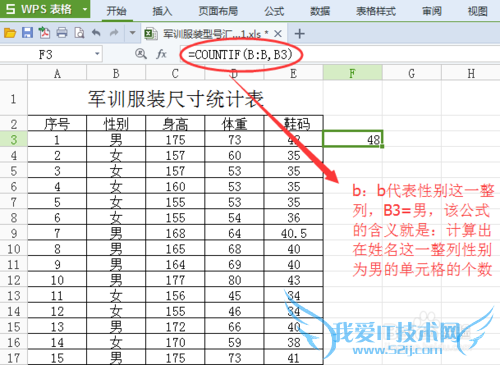
Task: Open the insert function fx button
Action: coord(161,54)
